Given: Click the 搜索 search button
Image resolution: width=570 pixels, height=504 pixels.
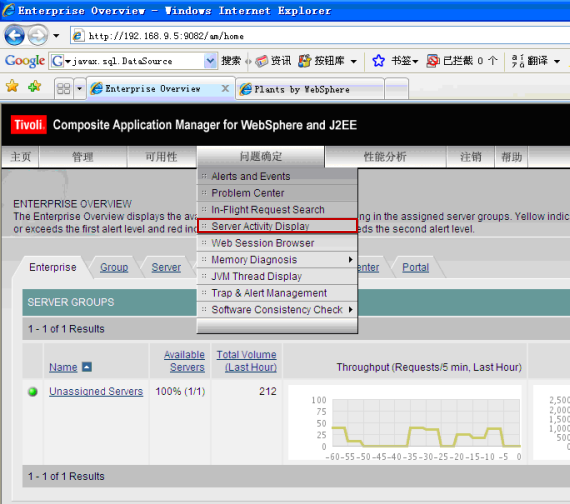Looking at the screenshot, I should coord(231,61).
